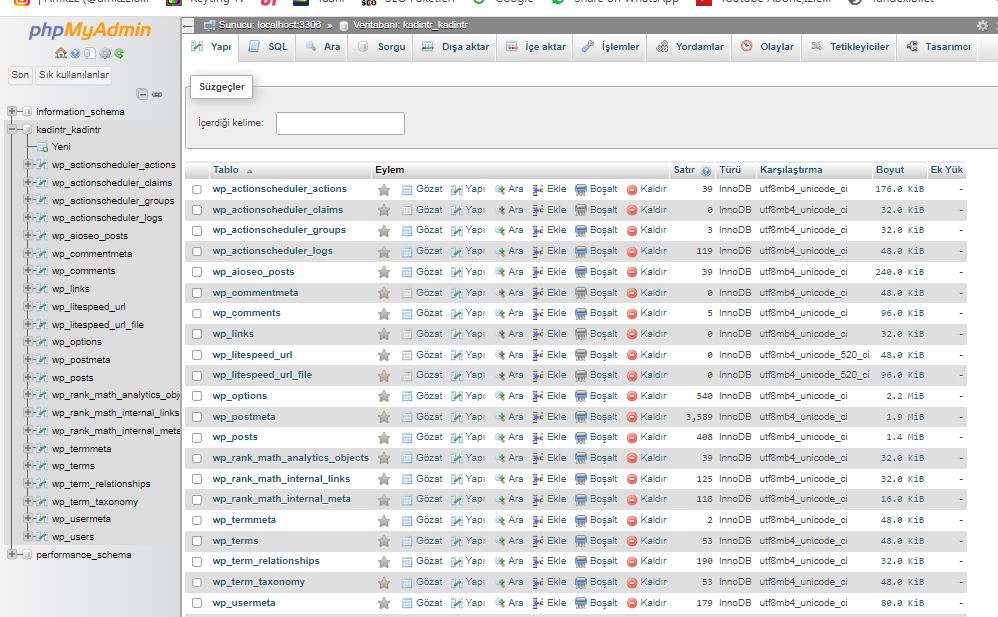
Task: Favorite star for wp_options row
Action: [x=384, y=396]
